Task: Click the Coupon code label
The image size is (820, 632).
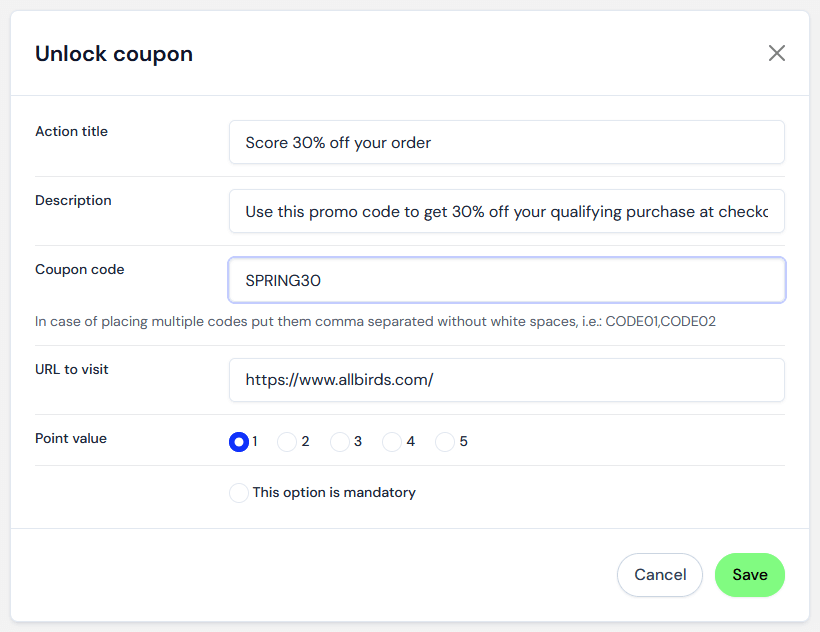Action: coord(79,269)
